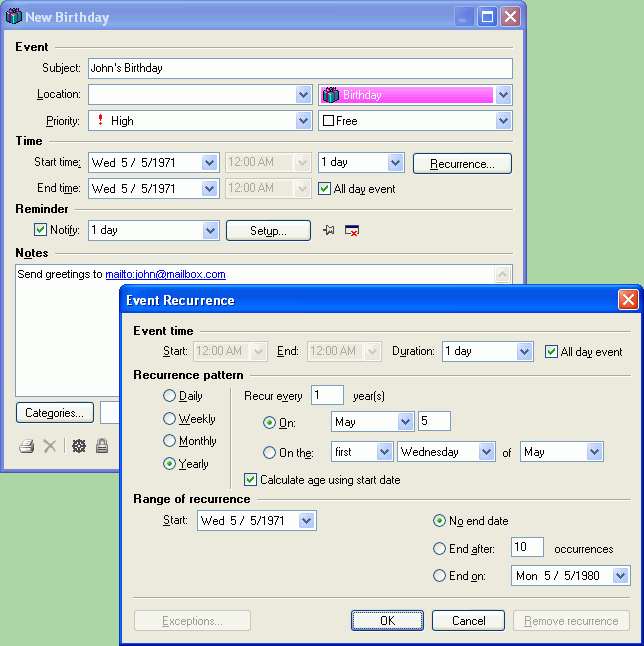
Task: Click the Birthday pink category color bar
Action: click(407, 95)
